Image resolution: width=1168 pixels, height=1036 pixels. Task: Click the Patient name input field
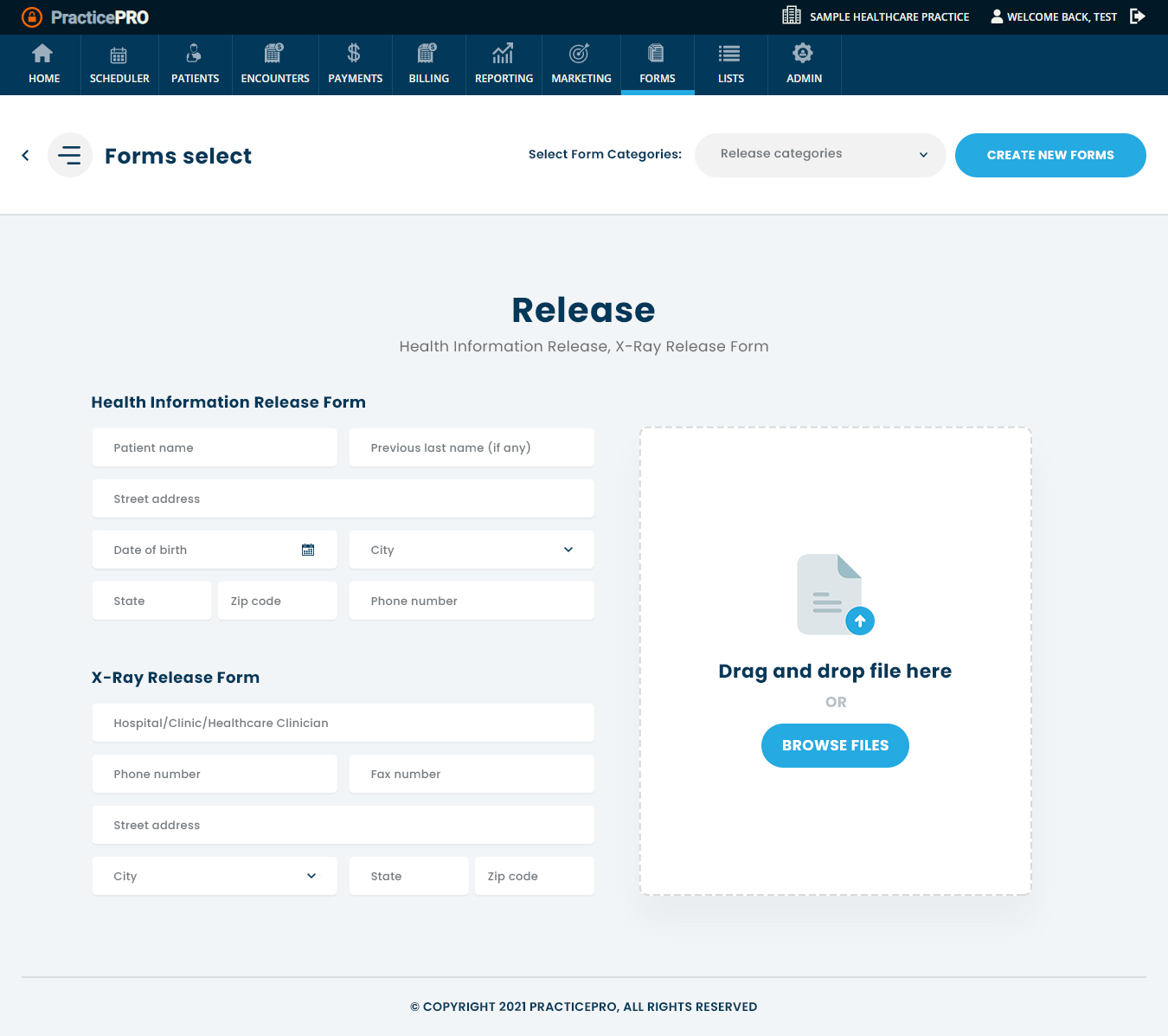pyautogui.click(x=215, y=447)
